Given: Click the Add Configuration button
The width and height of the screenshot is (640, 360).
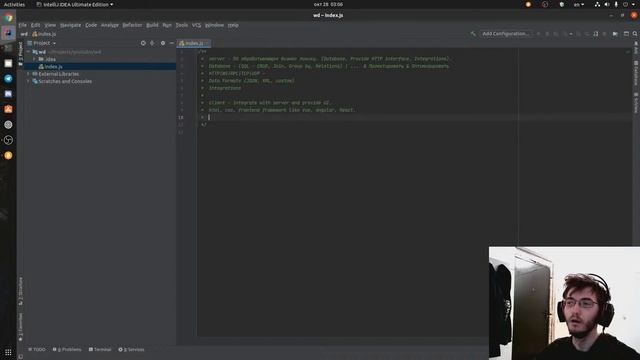Looking at the screenshot, I should point(505,34).
